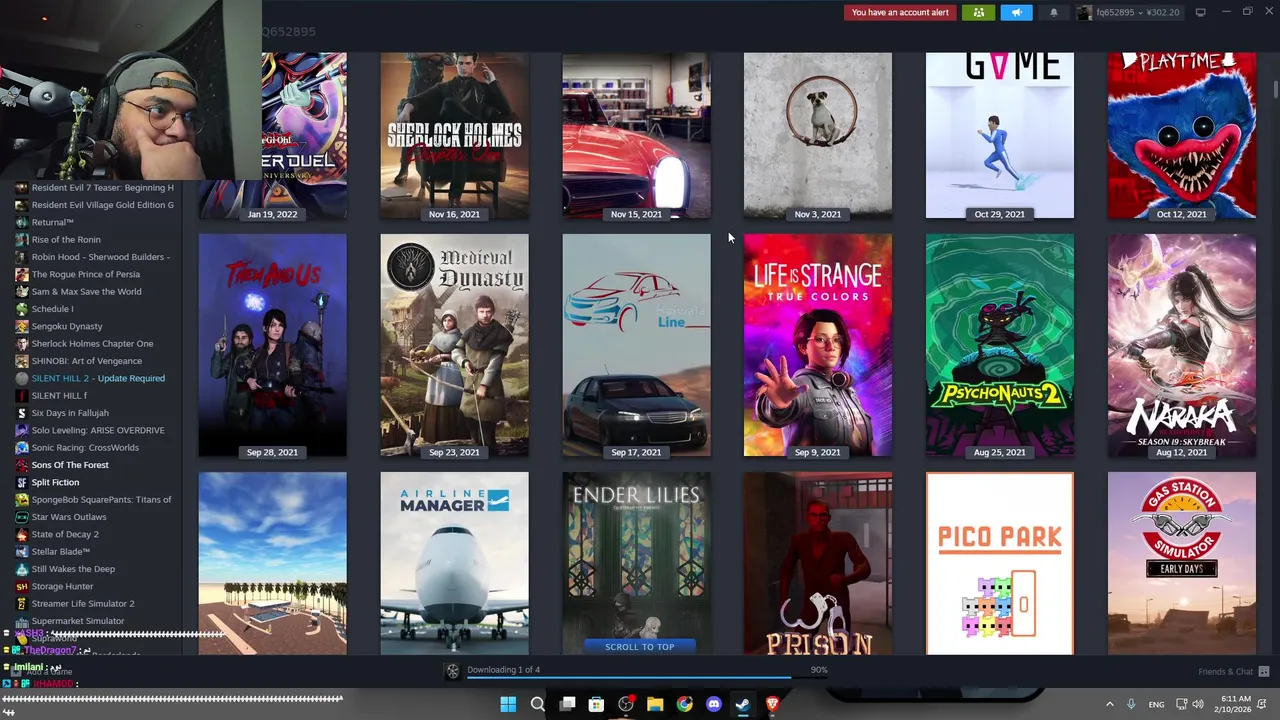Open the volume tray icon
Viewport: 1280px width, 720px height.
pyautogui.click(x=1199, y=704)
